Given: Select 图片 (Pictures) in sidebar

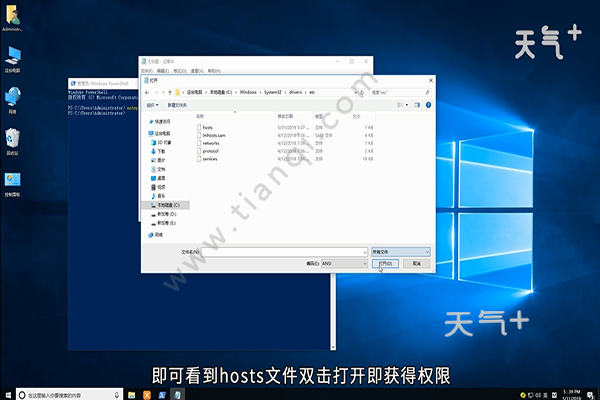Looking at the screenshot, I should click(158, 160).
